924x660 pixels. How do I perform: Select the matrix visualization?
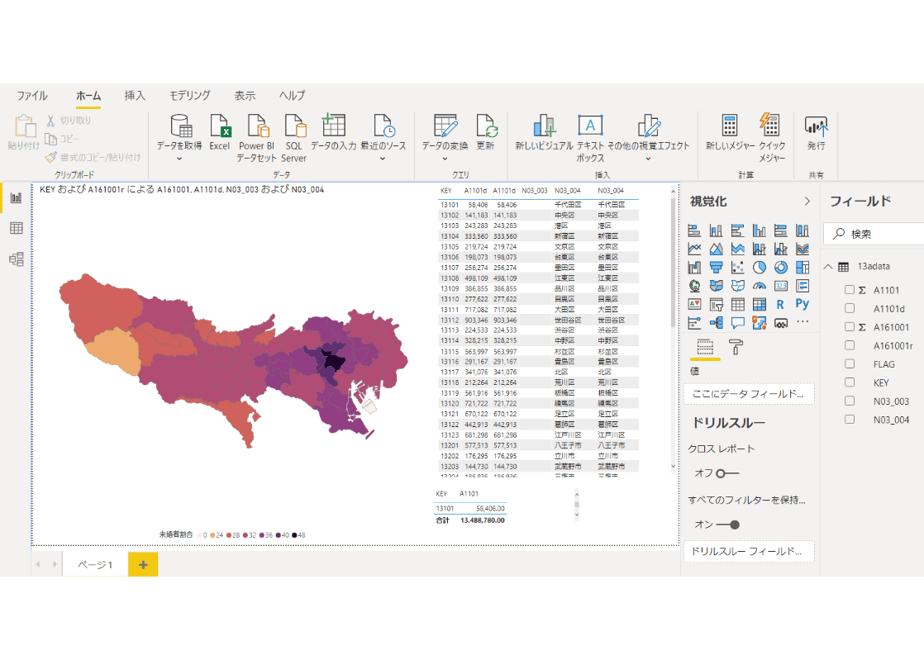(x=759, y=305)
